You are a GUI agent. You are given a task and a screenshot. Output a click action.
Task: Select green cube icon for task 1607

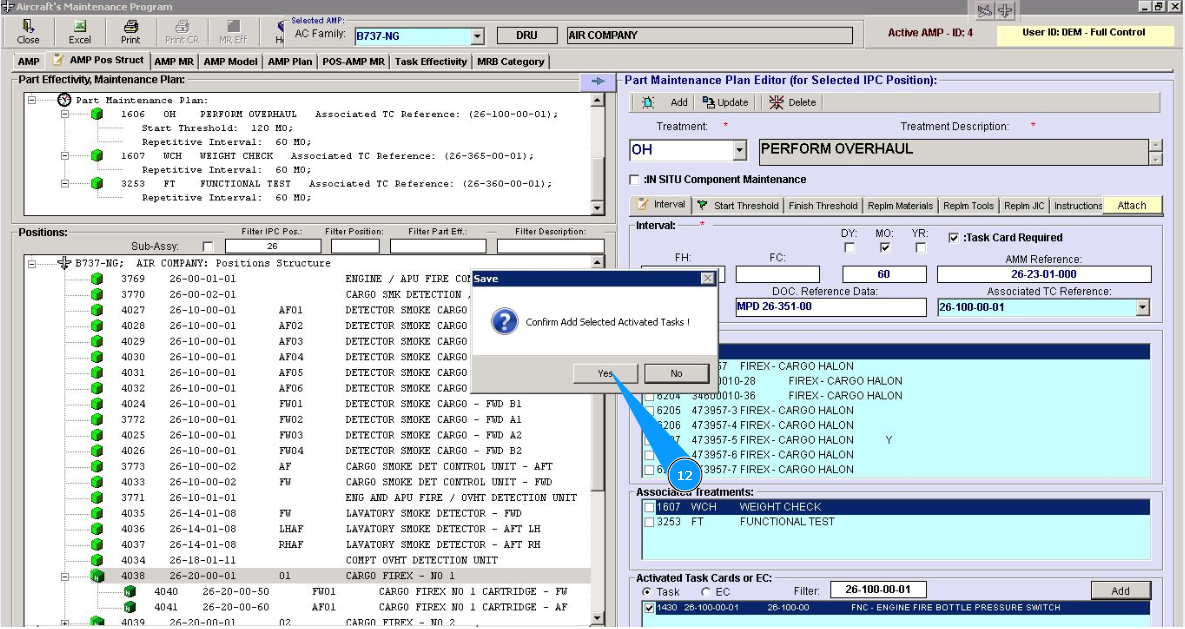click(x=97, y=156)
